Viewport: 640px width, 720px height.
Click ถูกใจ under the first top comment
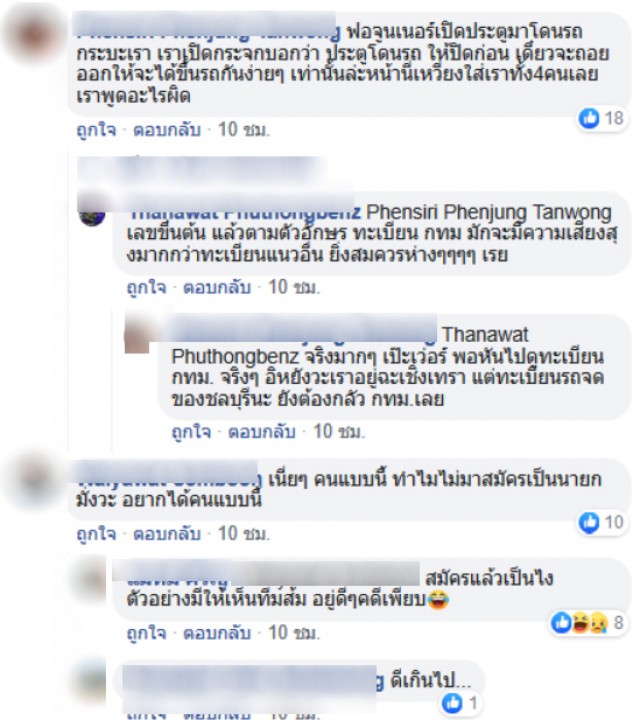pos(96,130)
